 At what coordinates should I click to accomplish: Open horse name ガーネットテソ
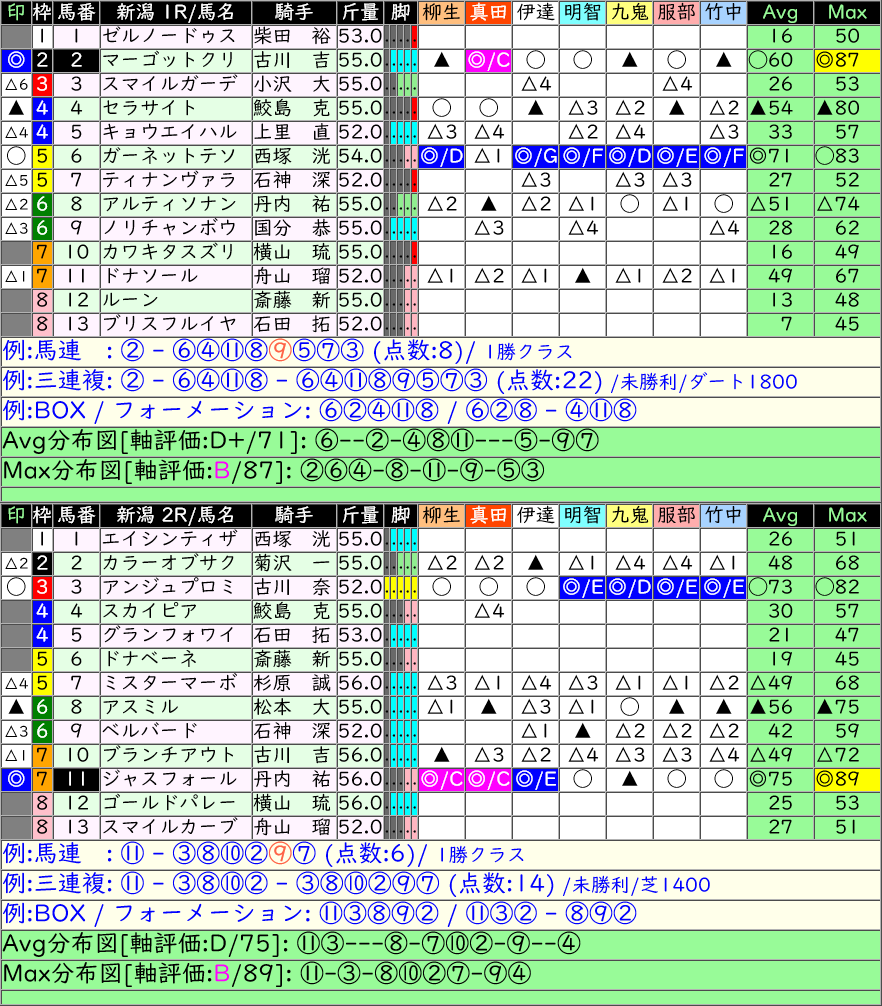click(175, 156)
